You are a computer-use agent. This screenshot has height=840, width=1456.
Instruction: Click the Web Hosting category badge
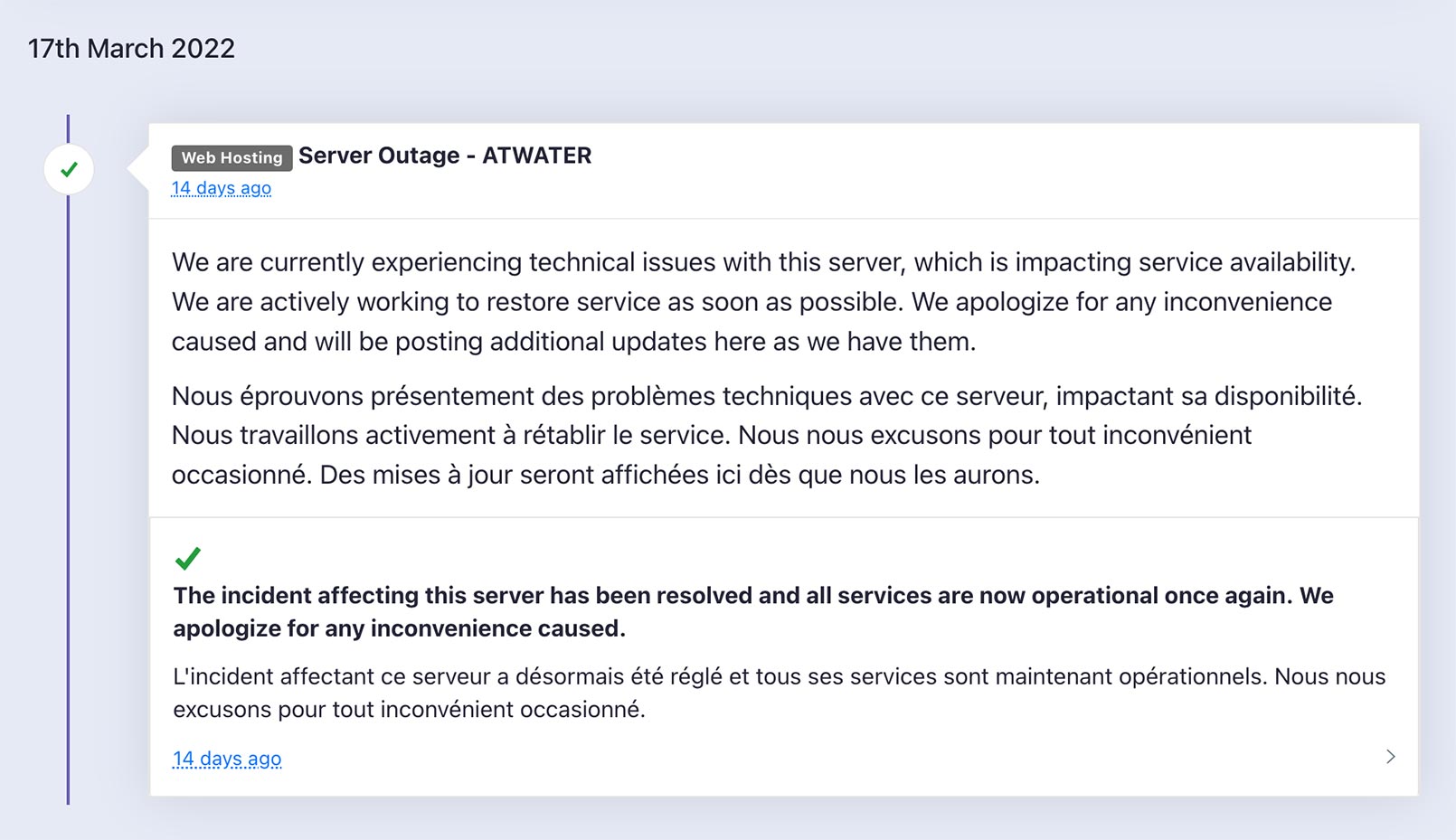coord(232,157)
